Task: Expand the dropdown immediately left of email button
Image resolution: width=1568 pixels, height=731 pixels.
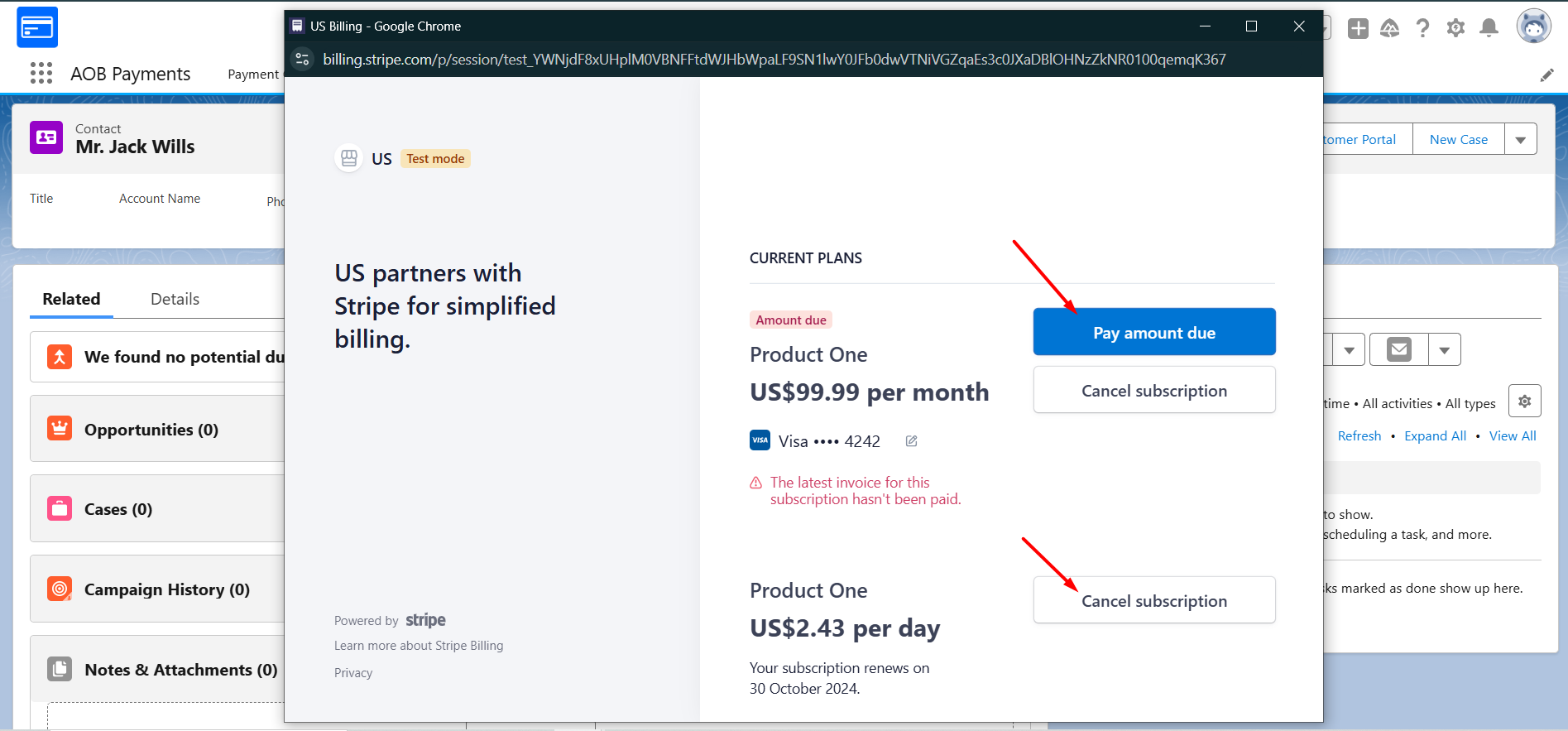Action: 1349,349
